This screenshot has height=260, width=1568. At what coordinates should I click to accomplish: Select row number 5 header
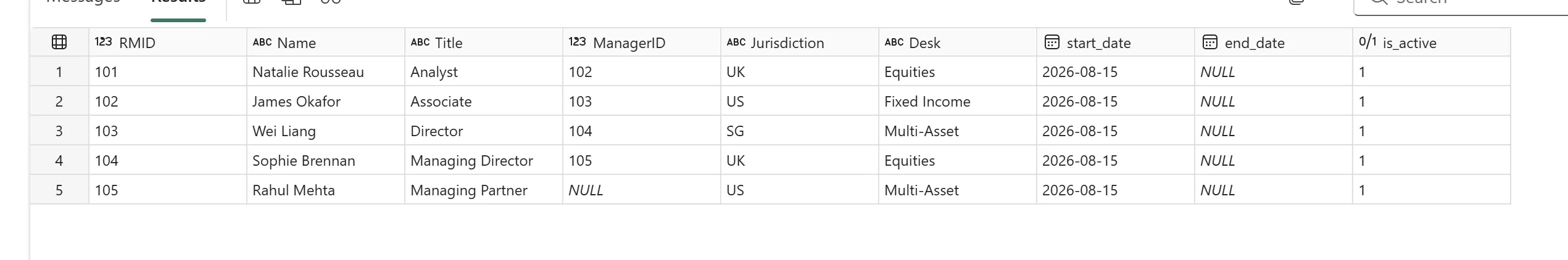pos(59,190)
